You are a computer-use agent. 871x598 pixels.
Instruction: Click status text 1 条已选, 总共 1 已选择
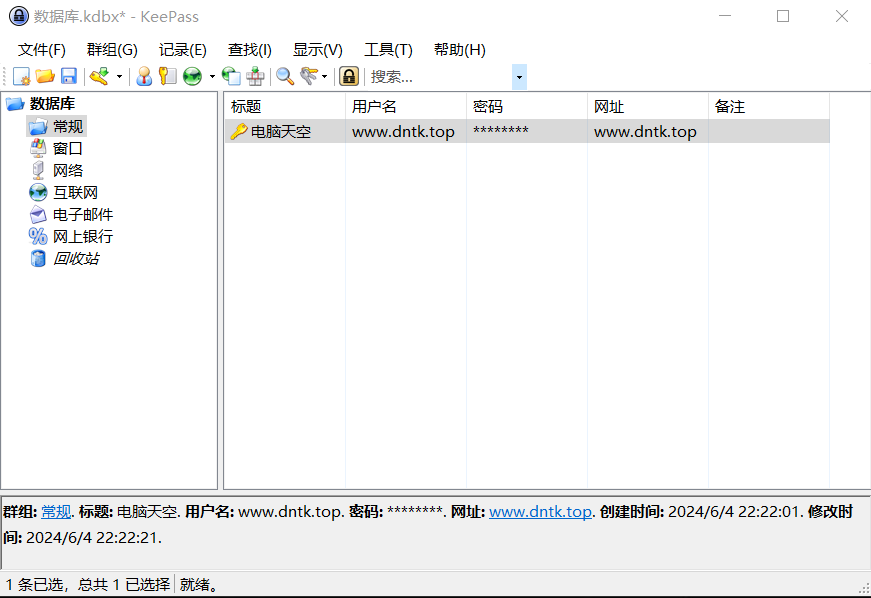pyautogui.click(x=88, y=584)
